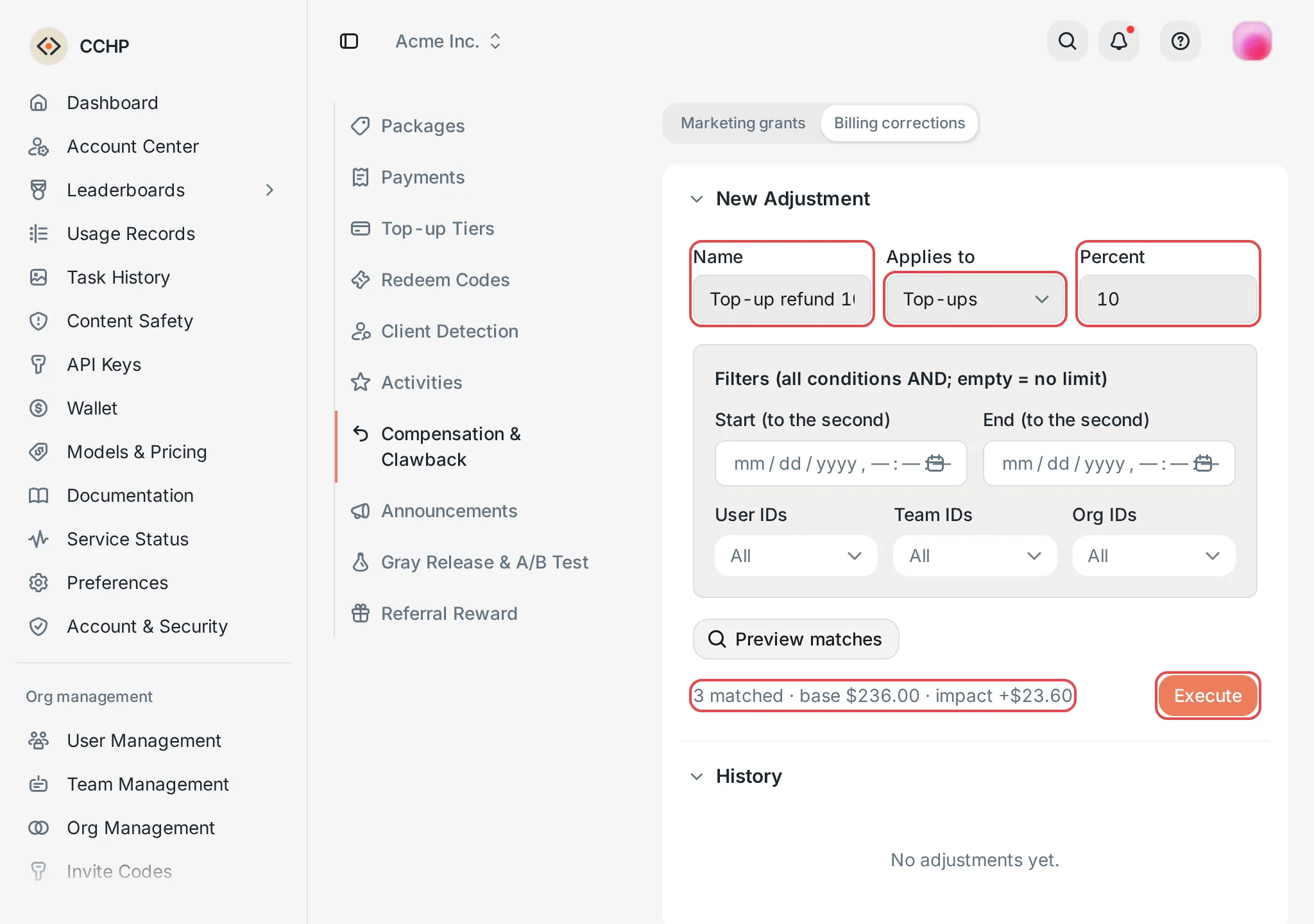Open User Management in Org management
Screen dimensions: 1314x924
pyautogui.click(x=154, y=740)
